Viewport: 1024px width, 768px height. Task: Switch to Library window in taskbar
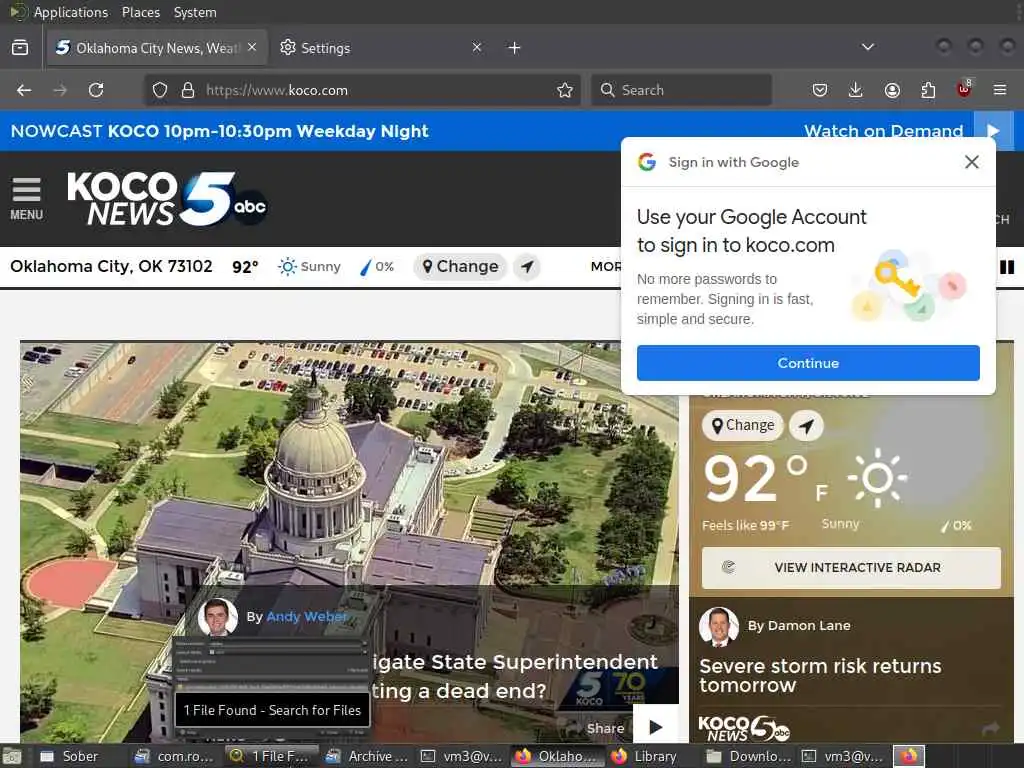click(645, 756)
